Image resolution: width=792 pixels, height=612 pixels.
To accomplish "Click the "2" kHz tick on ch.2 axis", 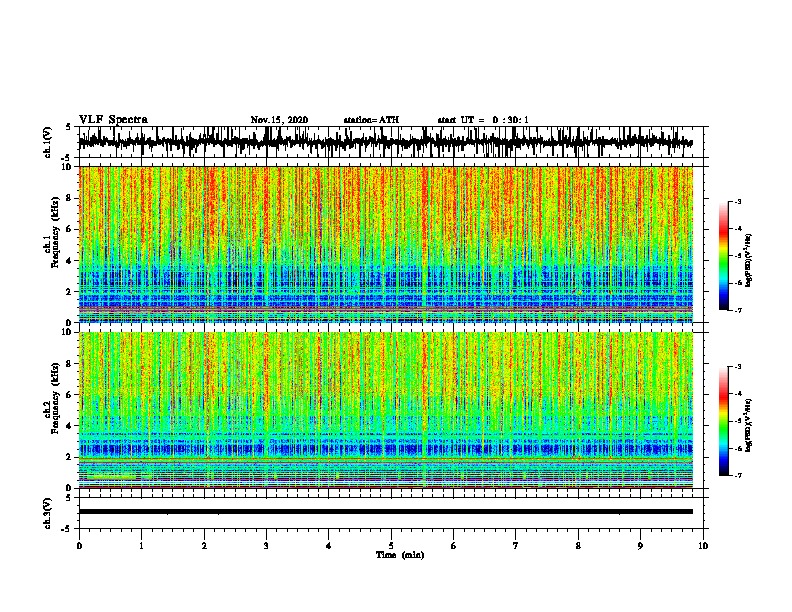I will [x=70, y=457].
